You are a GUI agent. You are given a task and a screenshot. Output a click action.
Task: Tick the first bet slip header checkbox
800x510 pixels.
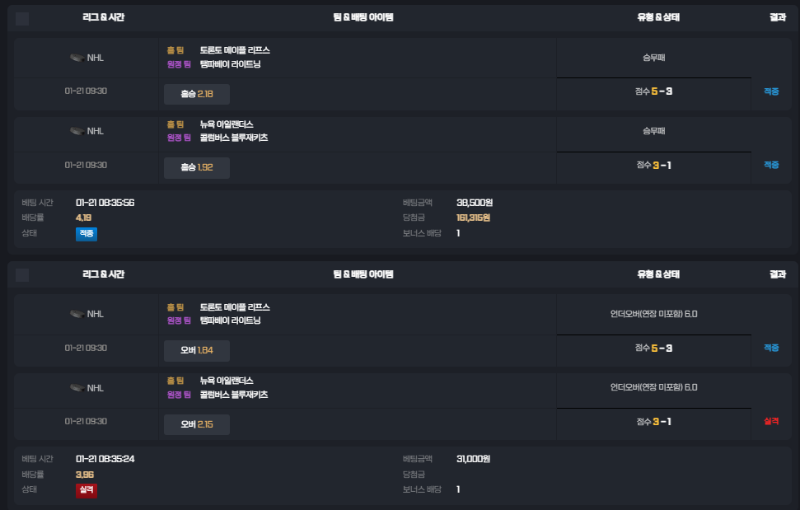pos(22,18)
